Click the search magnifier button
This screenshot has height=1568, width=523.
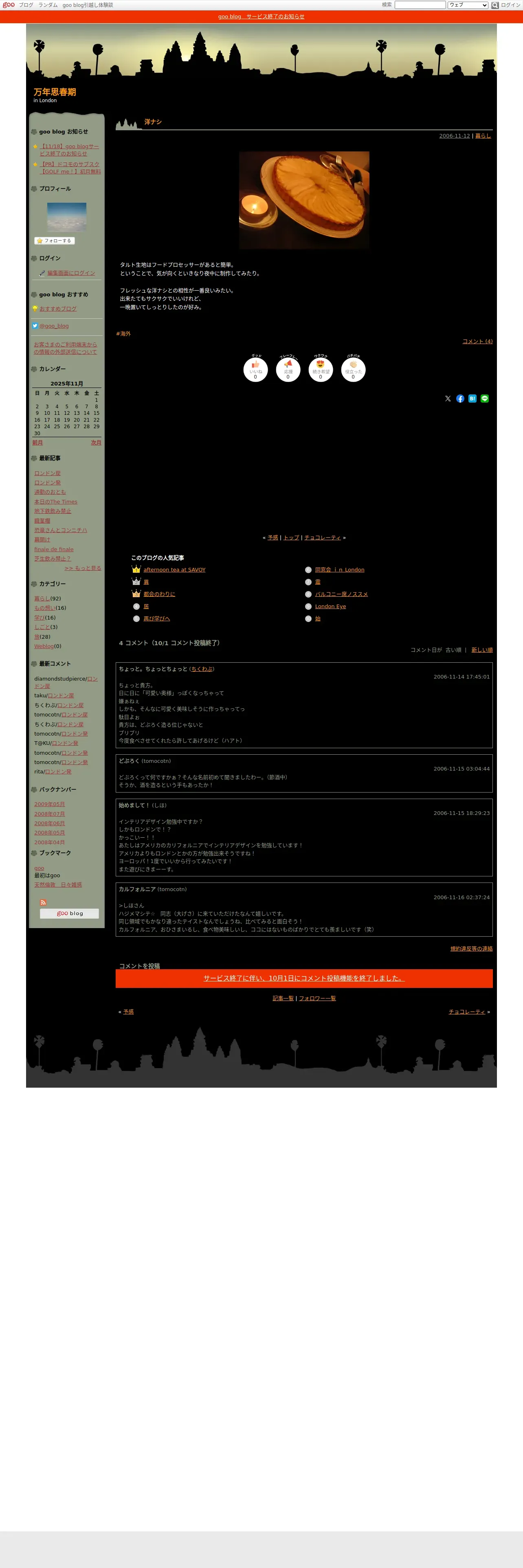[x=495, y=5]
